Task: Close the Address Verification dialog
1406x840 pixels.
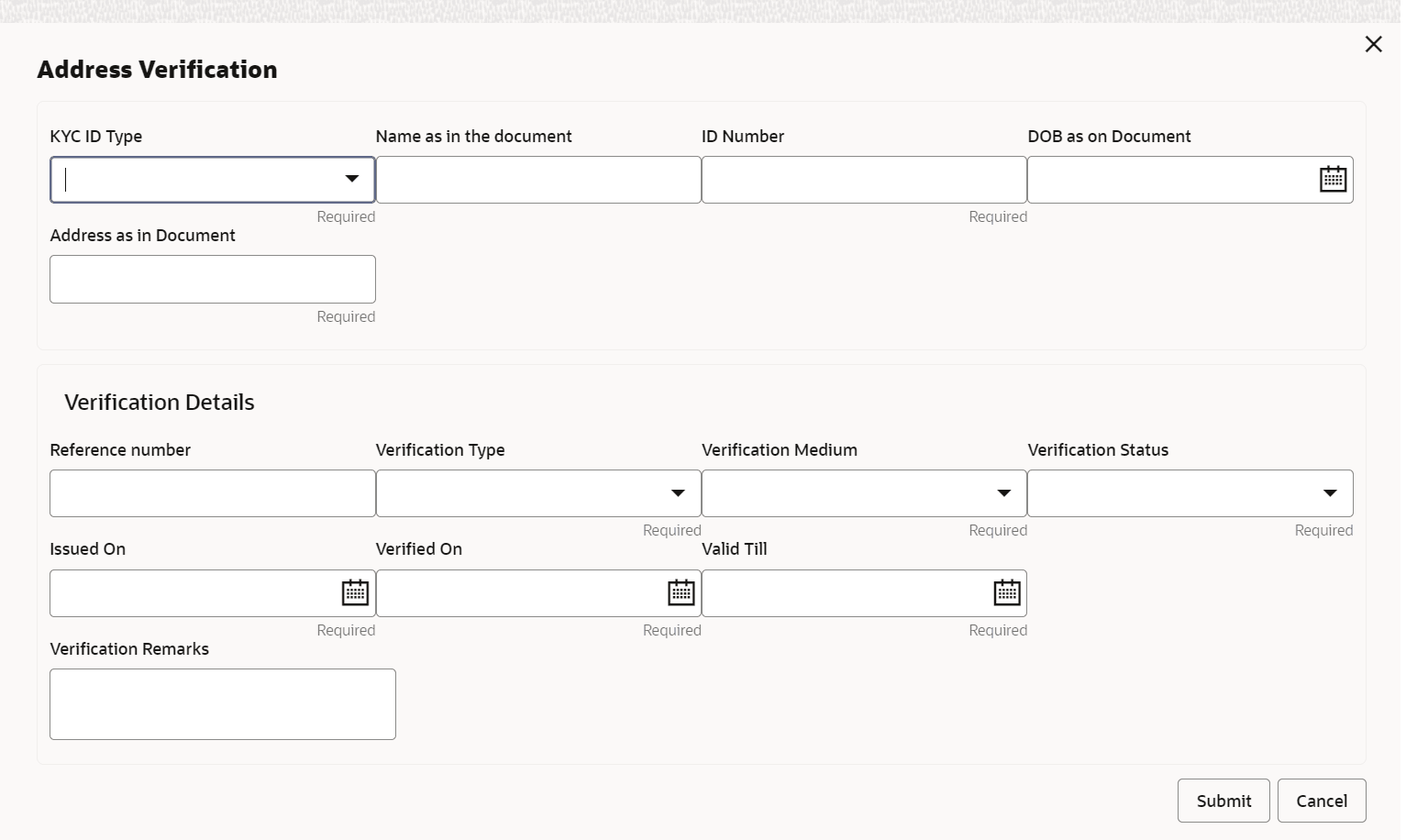Action: pyautogui.click(x=1373, y=44)
